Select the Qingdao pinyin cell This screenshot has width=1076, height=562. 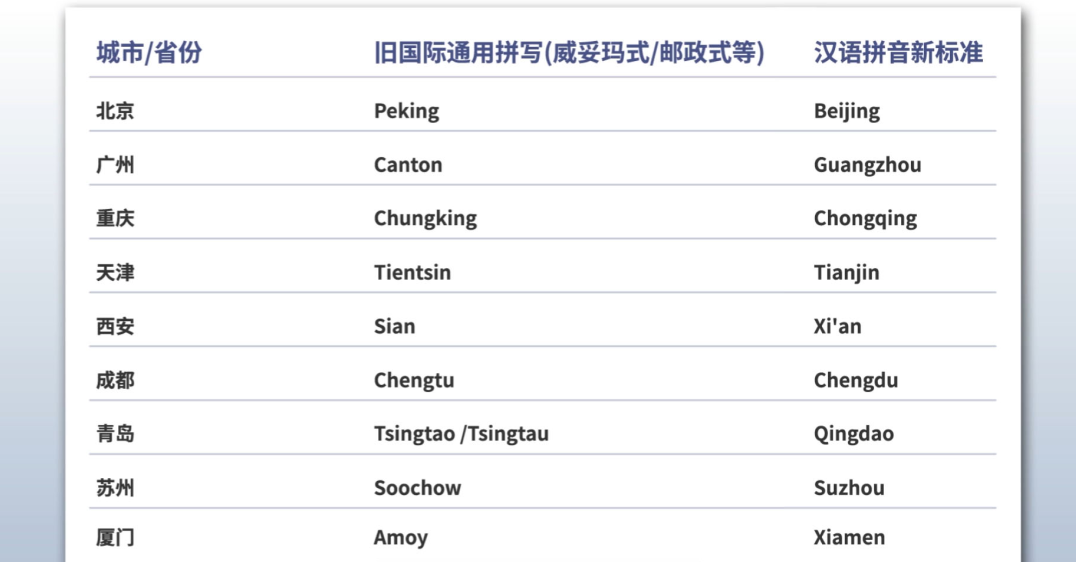[854, 434]
